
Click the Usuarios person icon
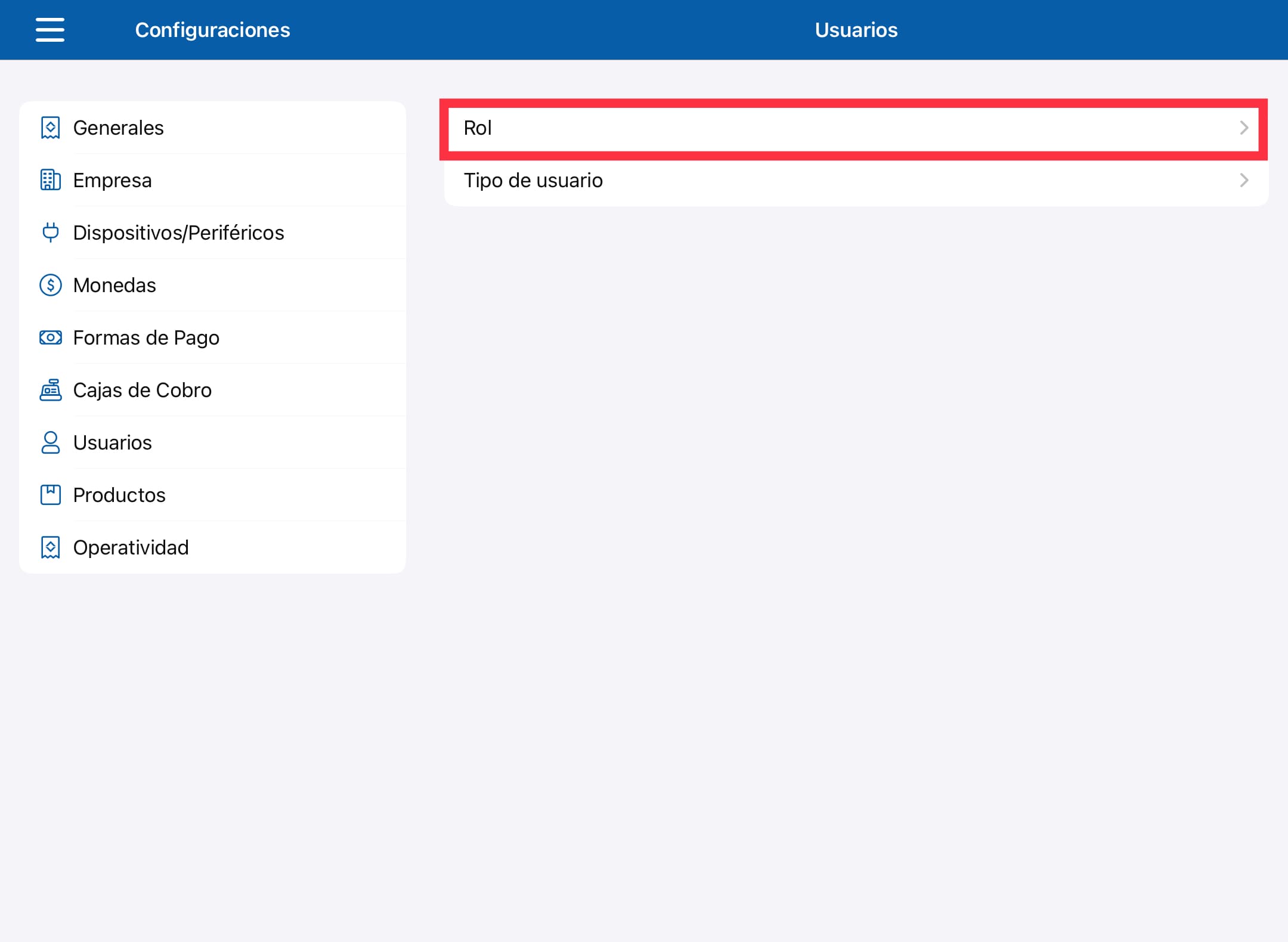[x=51, y=442]
